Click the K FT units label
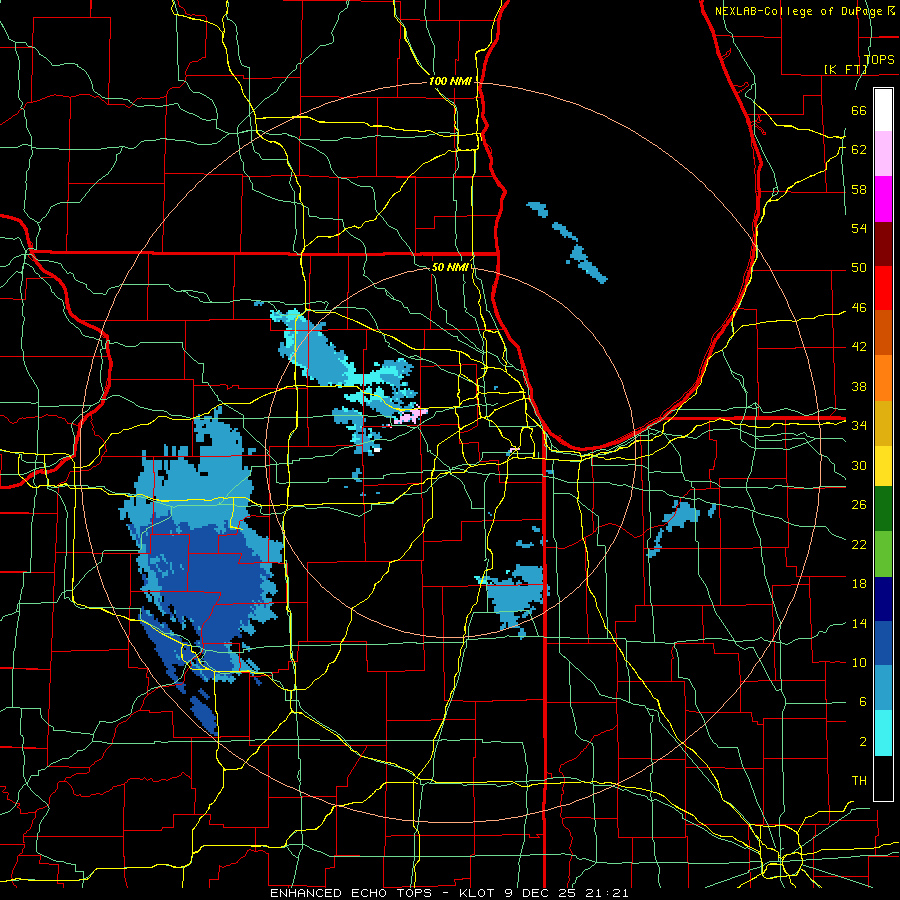This screenshot has height=900, width=900. click(845, 69)
